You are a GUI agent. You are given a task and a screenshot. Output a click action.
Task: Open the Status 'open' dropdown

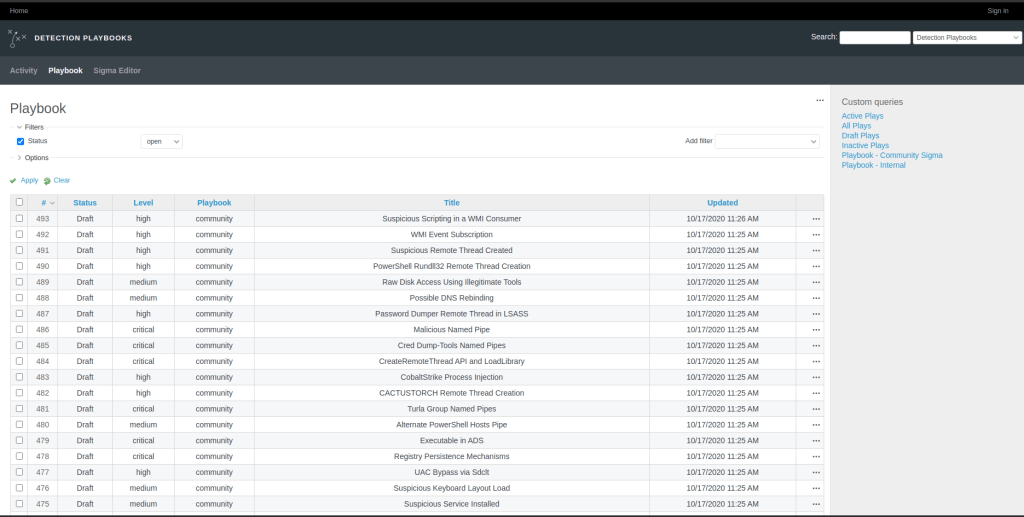pyautogui.click(x=161, y=142)
